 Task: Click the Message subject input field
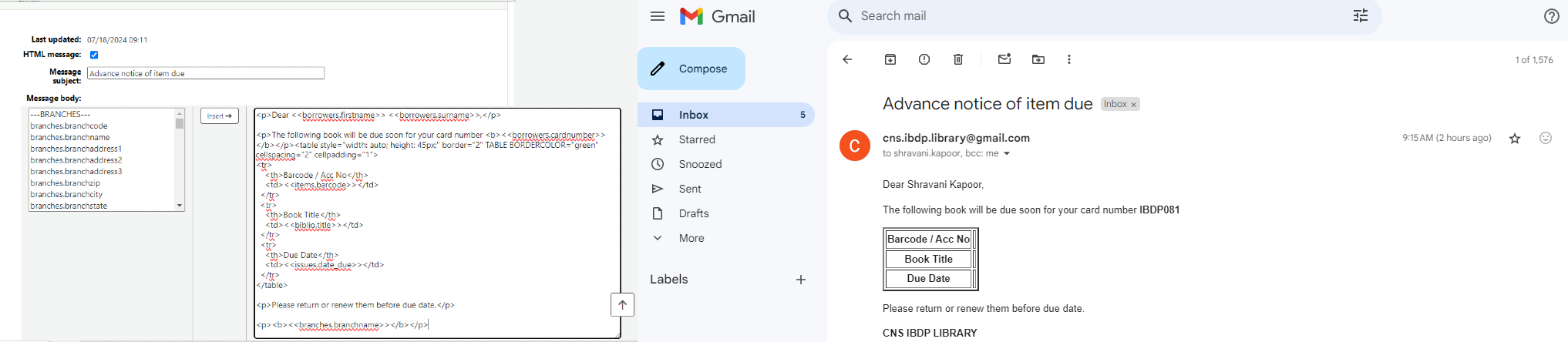(x=205, y=73)
